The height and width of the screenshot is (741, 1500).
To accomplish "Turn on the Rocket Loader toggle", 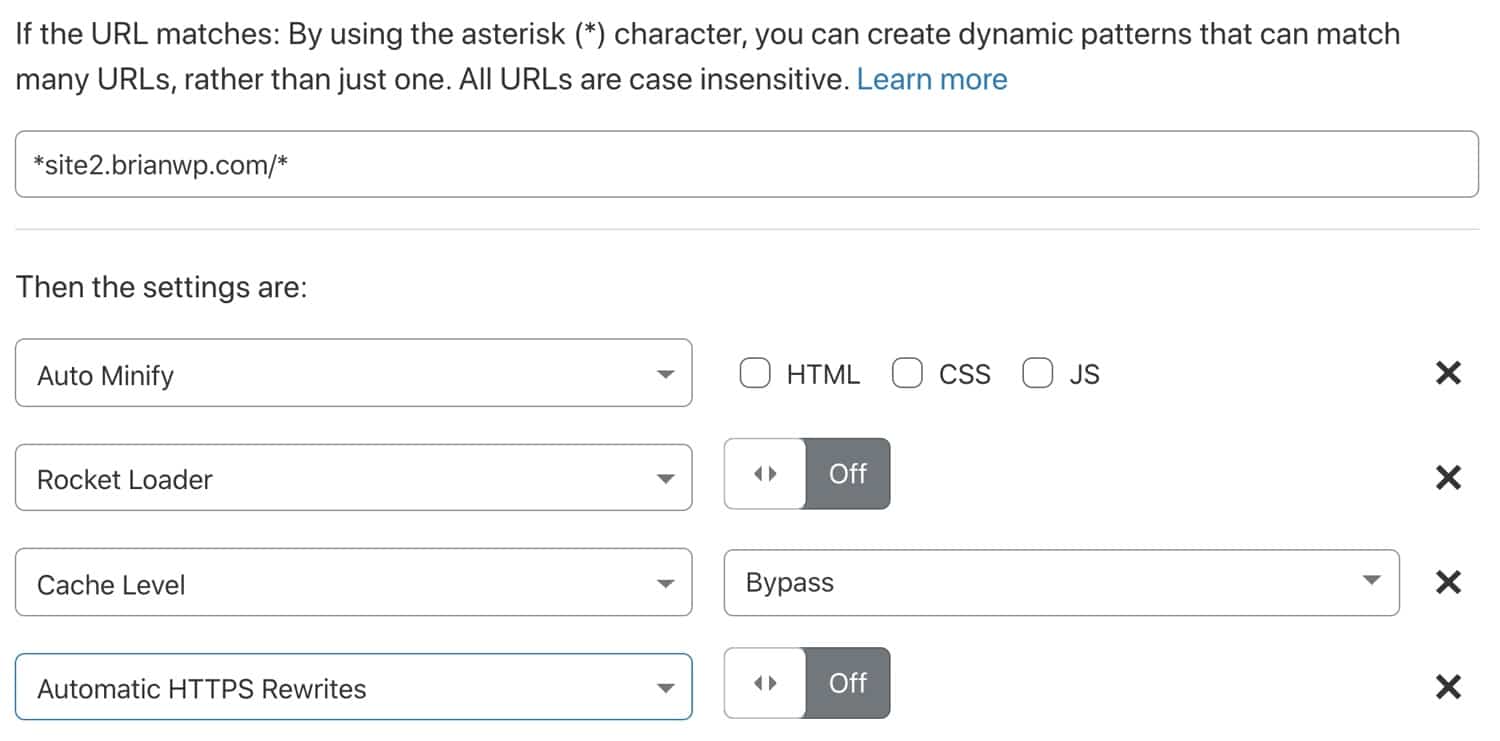I will pos(846,474).
